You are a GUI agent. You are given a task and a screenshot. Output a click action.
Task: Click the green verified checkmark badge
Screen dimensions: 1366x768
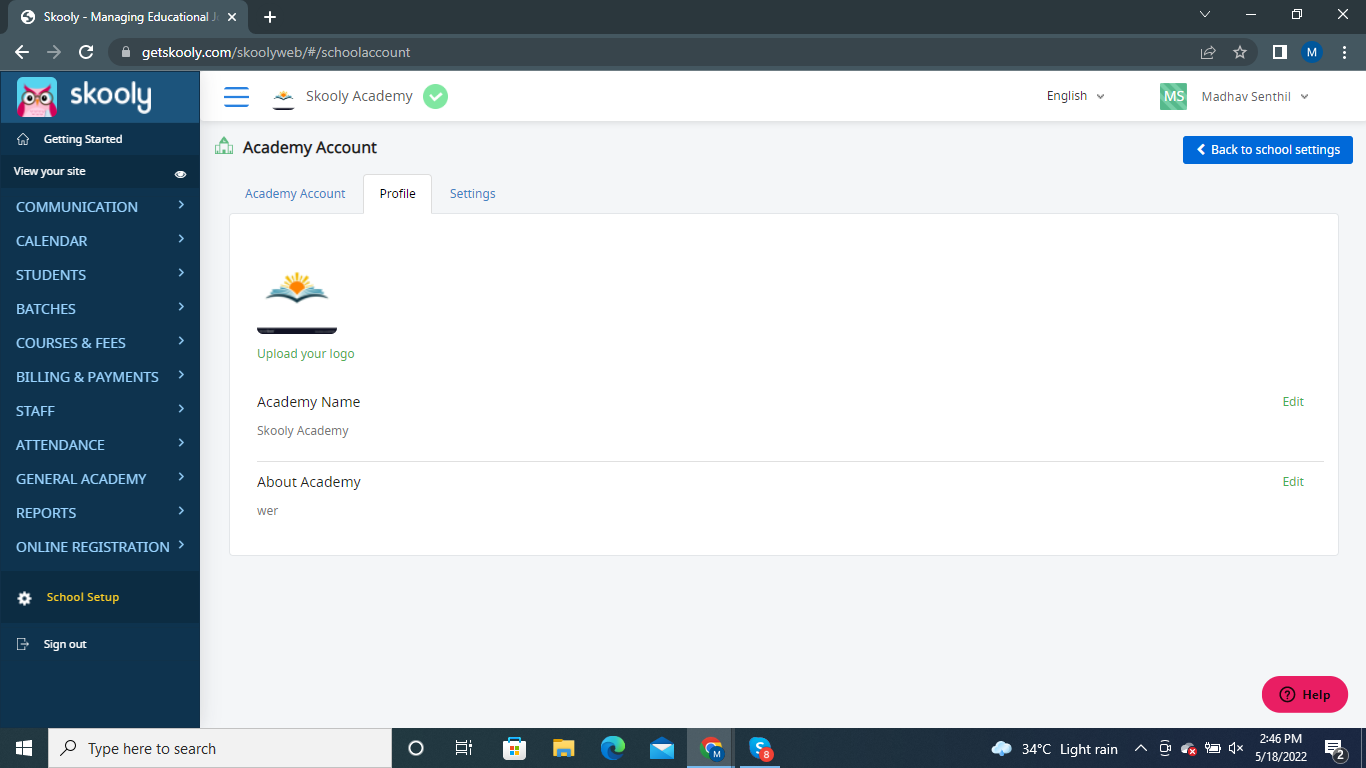(x=435, y=96)
